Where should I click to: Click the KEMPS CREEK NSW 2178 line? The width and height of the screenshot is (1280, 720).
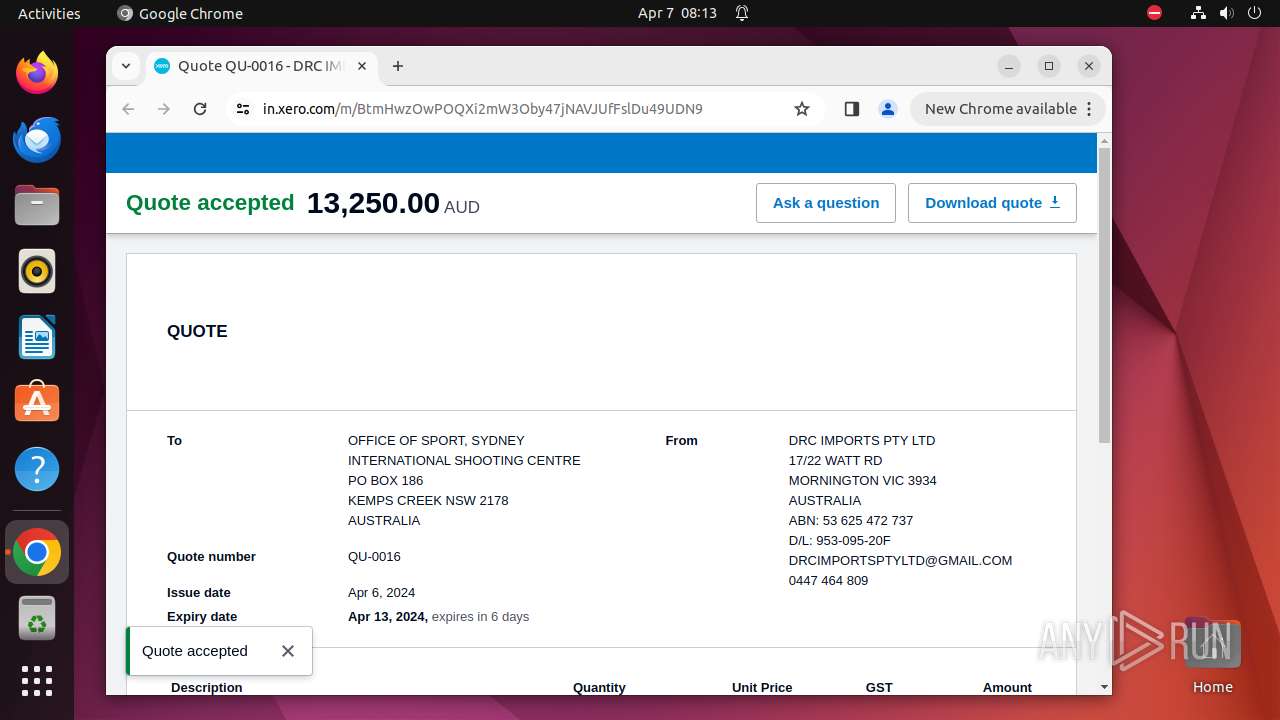pos(428,501)
